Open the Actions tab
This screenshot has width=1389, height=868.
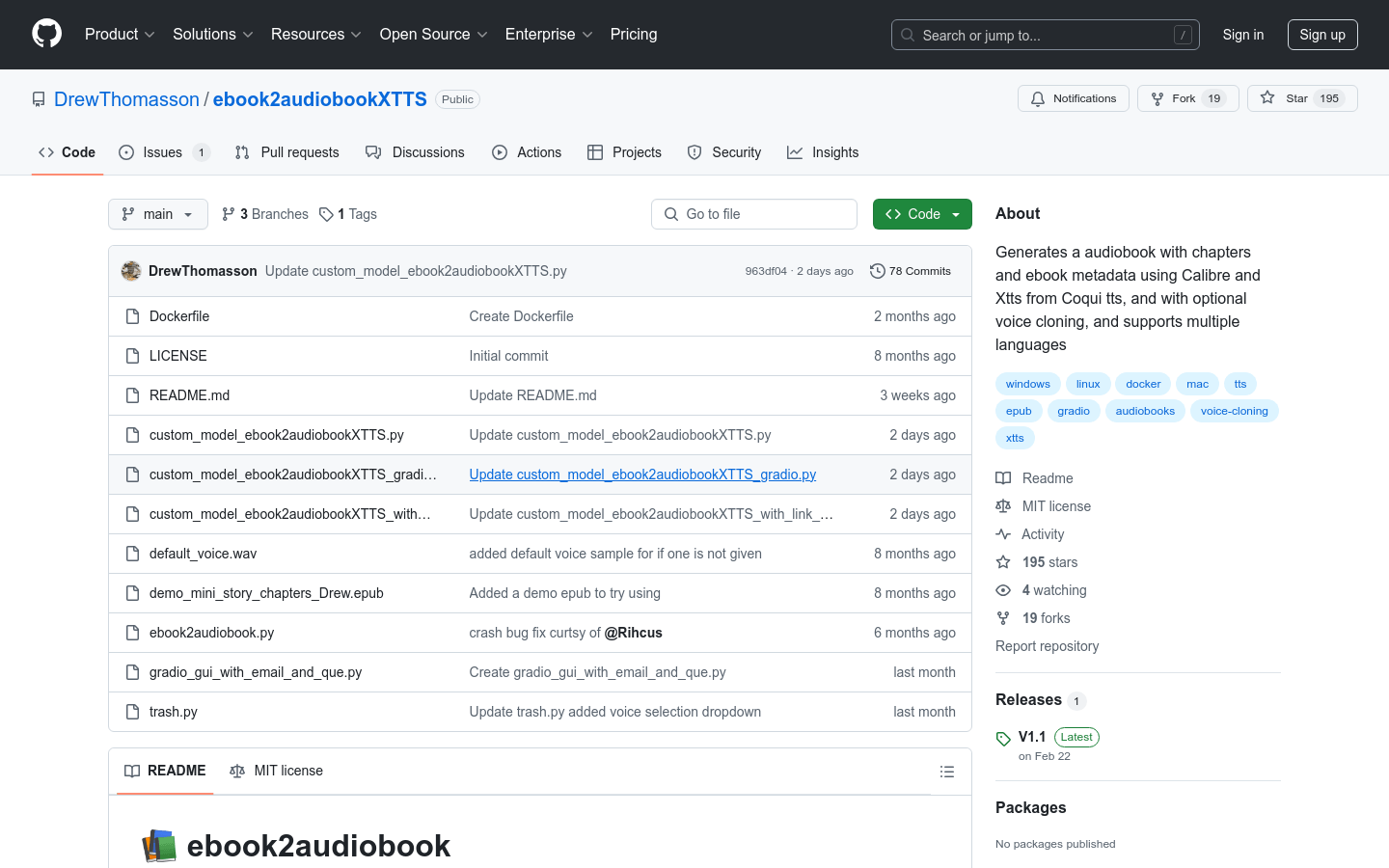pyautogui.click(x=527, y=152)
